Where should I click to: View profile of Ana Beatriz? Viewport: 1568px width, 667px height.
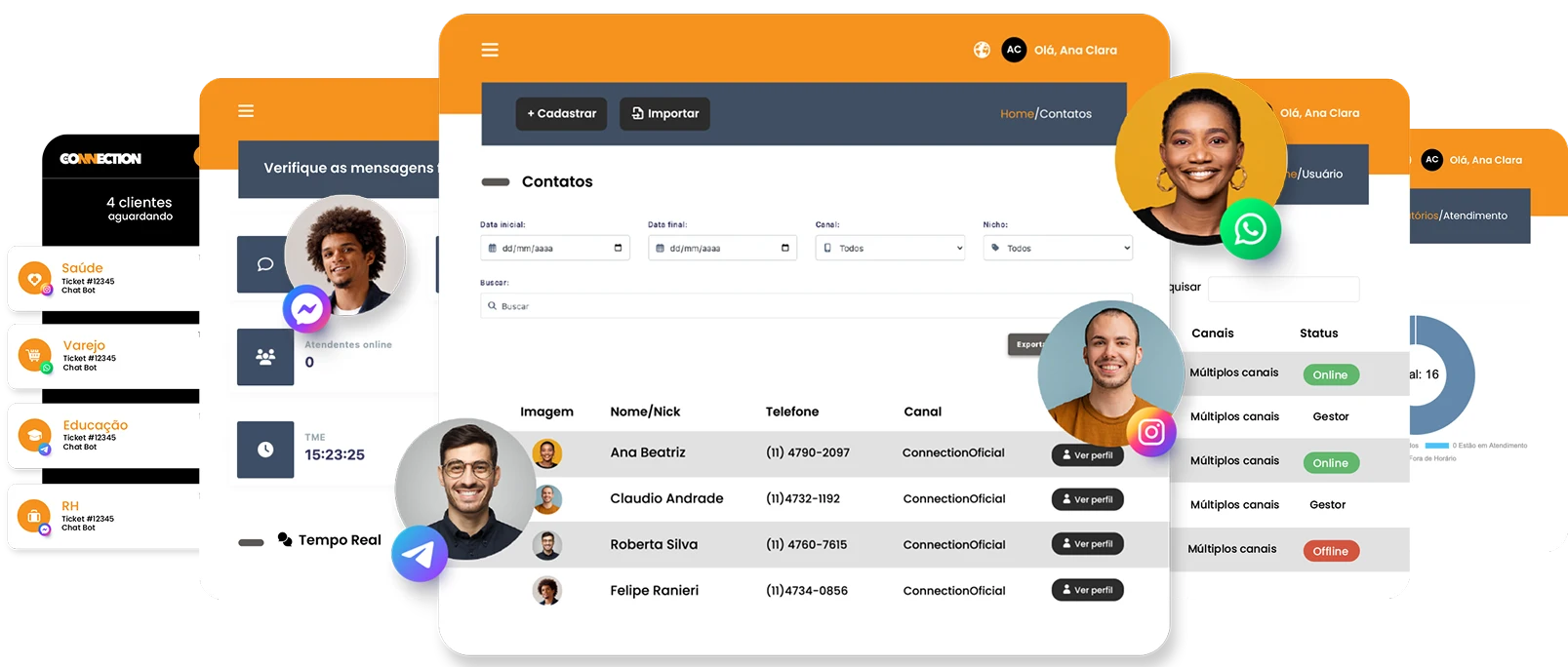(1087, 455)
